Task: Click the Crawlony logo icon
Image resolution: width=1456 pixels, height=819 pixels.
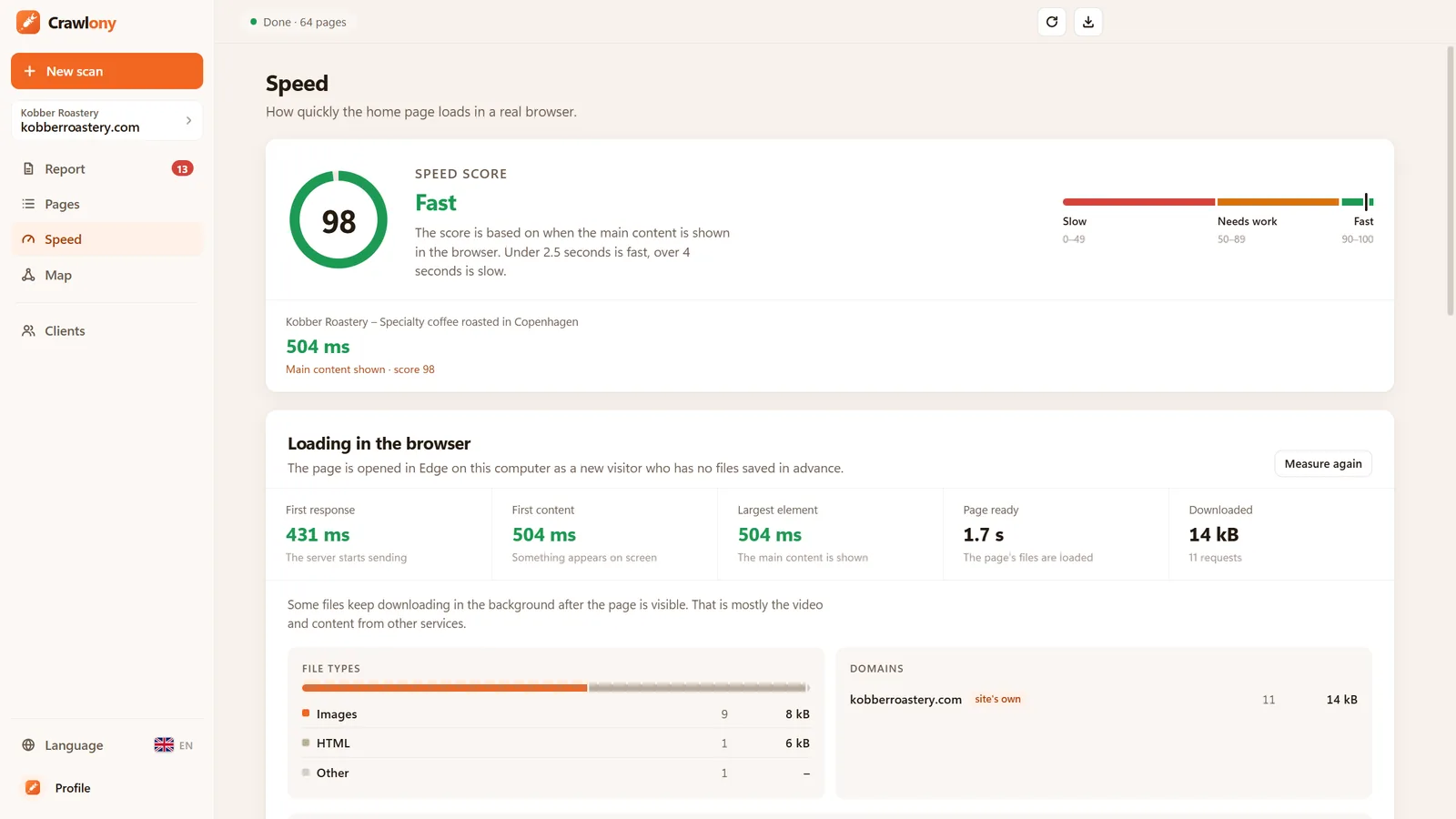Action: 28,22
